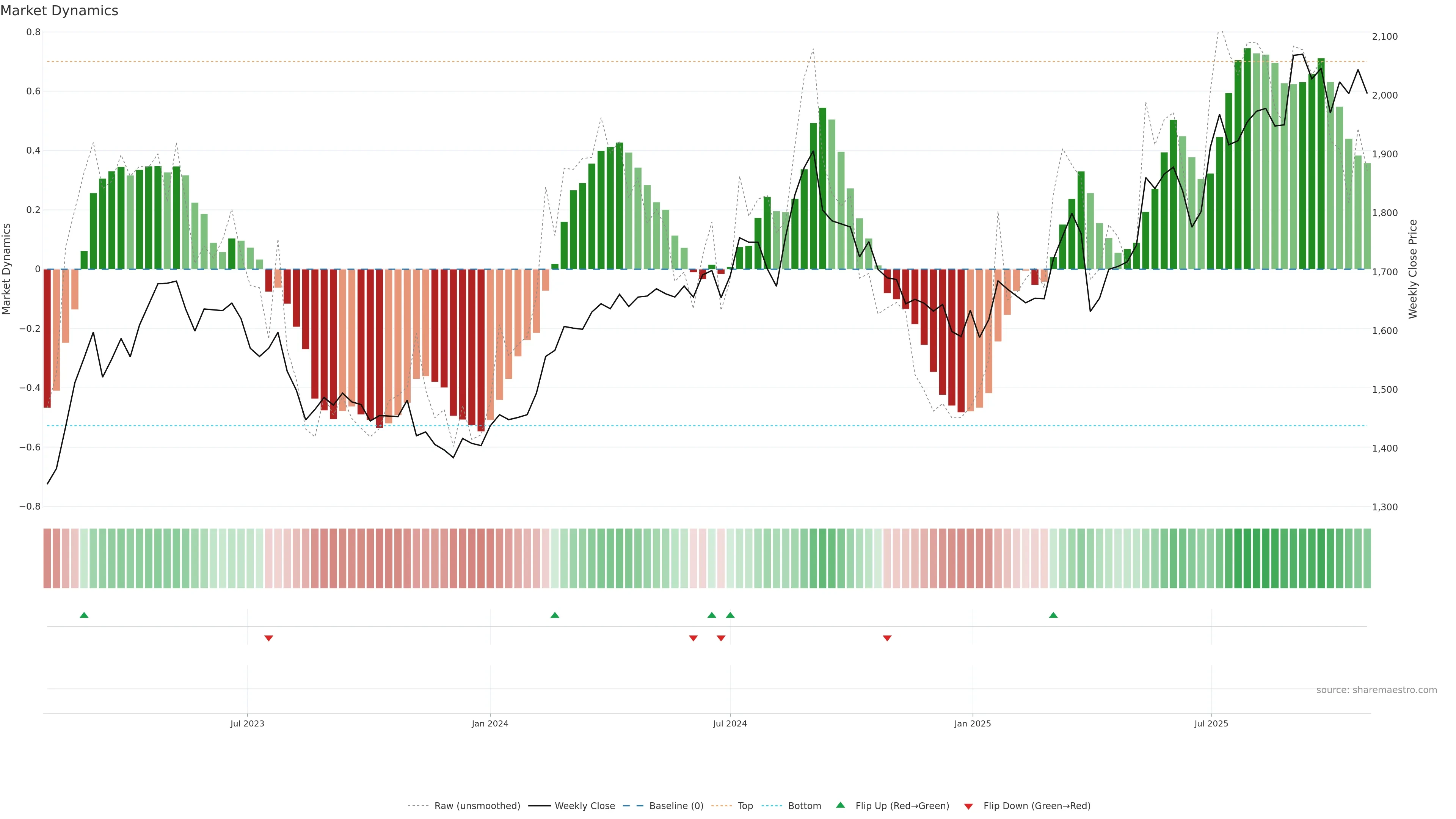Hide the Bottom threshold legend entry
Image resolution: width=1456 pixels, height=819 pixels.
[804, 806]
